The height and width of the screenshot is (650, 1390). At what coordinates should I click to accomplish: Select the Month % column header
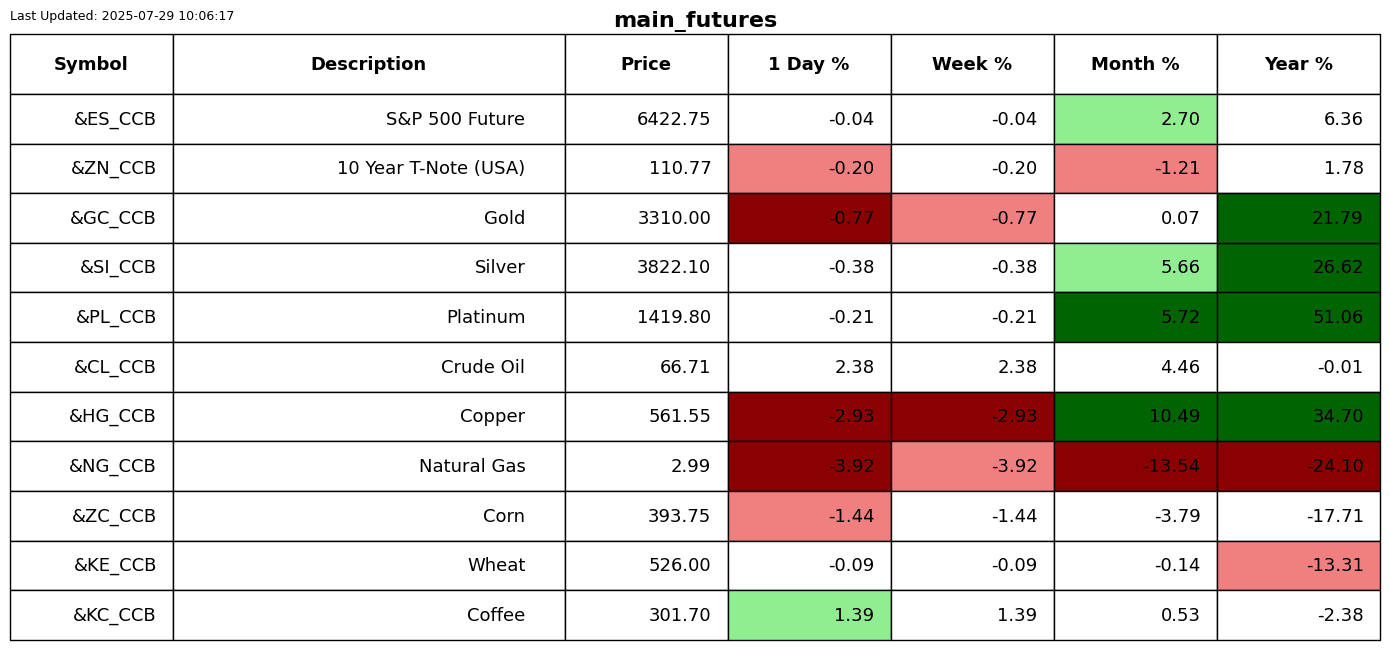pyautogui.click(x=1135, y=64)
